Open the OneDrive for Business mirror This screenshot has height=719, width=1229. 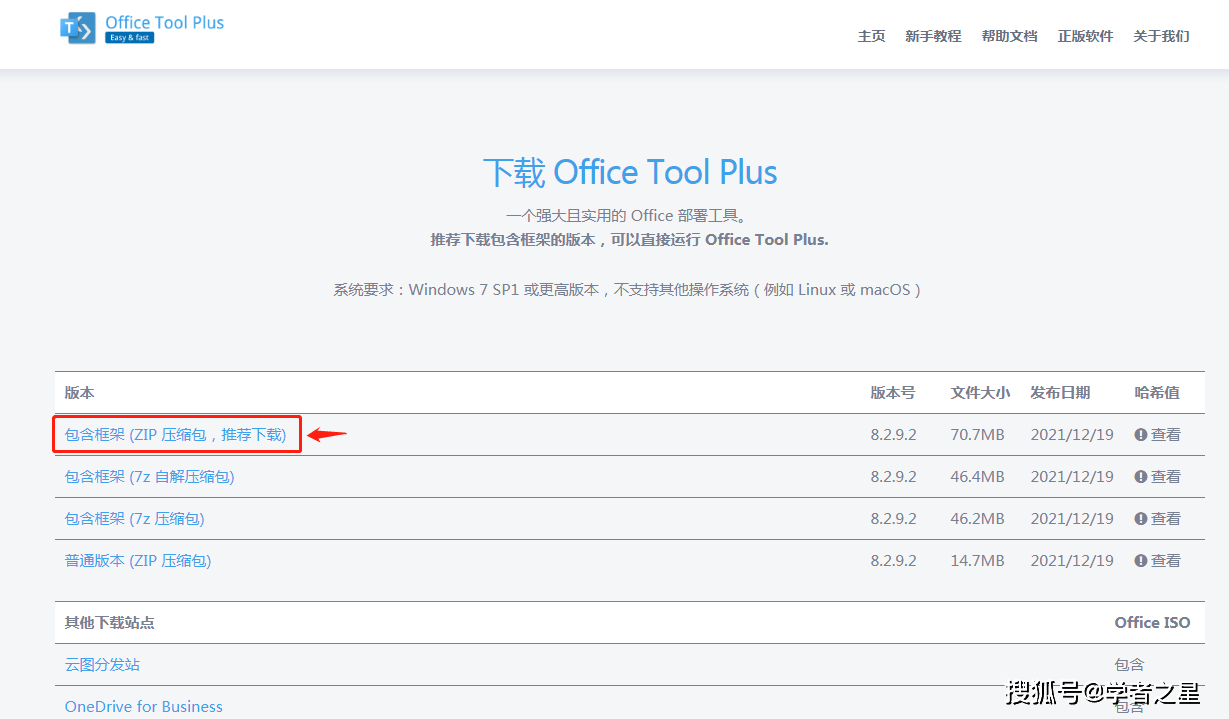pyautogui.click(x=144, y=707)
